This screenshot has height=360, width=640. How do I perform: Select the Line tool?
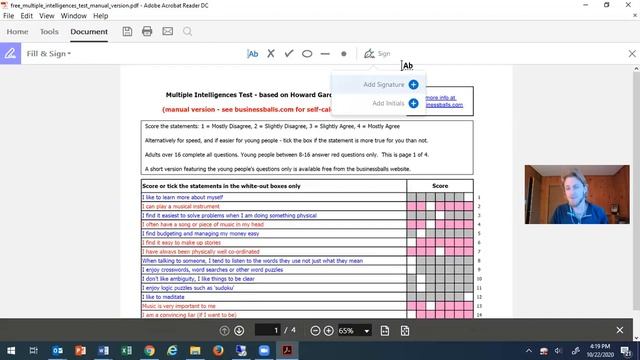pos(325,53)
